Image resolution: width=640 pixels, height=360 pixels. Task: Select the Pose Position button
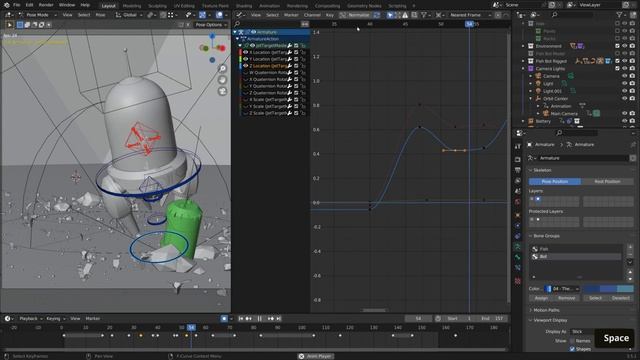click(555, 181)
